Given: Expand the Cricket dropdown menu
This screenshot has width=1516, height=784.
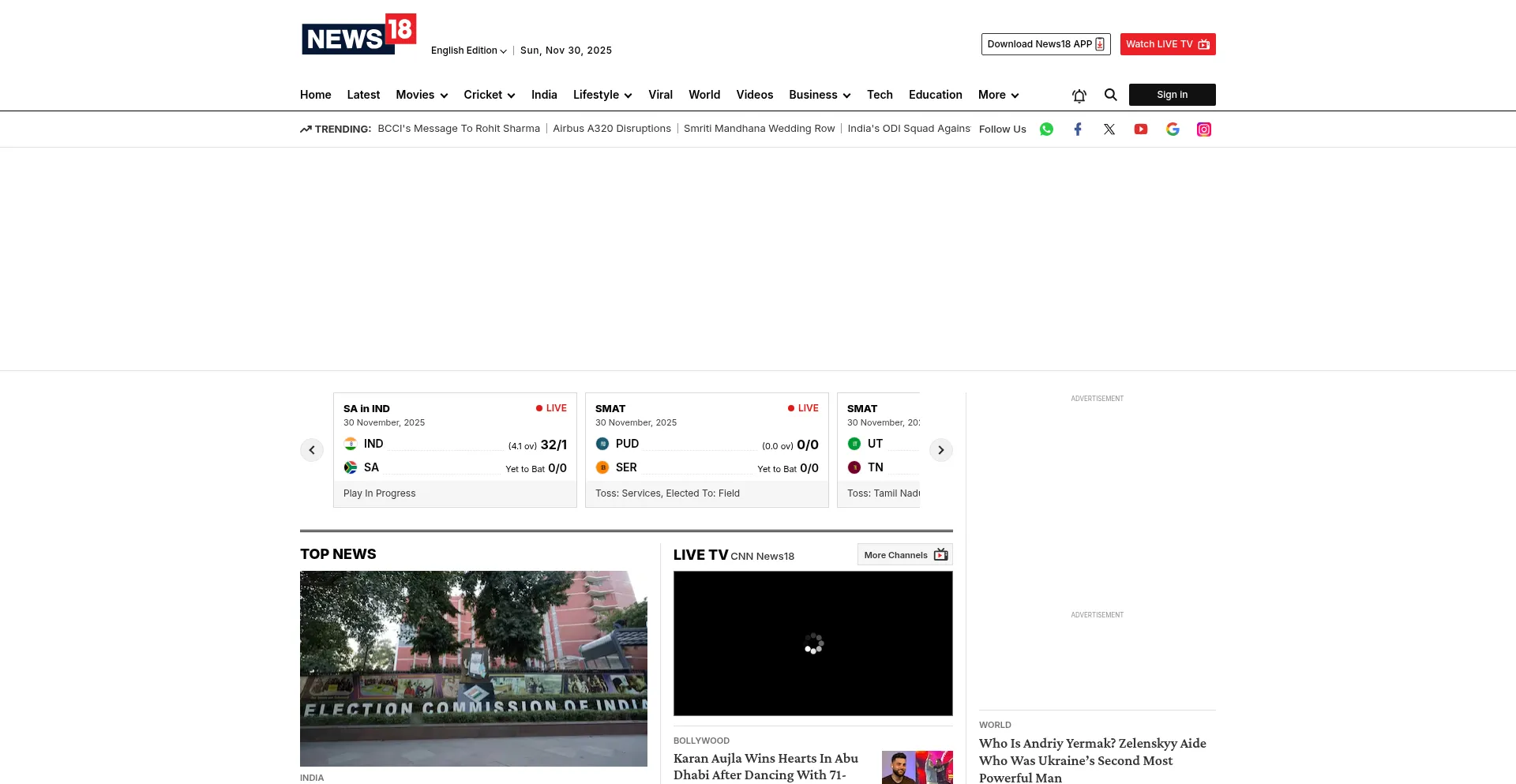Looking at the screenshot, I should (489, 95).
